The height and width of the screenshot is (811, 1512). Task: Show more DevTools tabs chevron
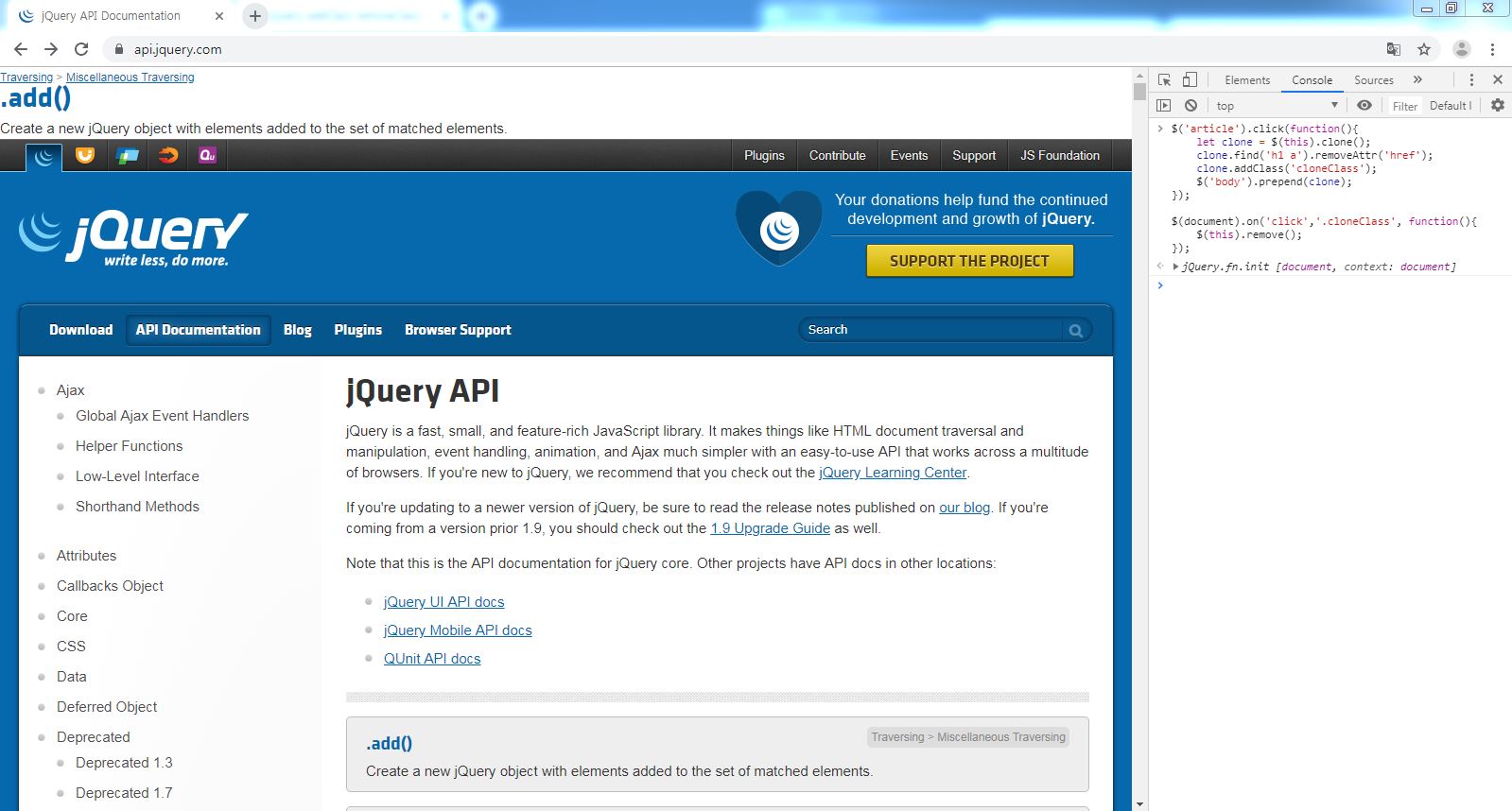tap(1417, 80)
